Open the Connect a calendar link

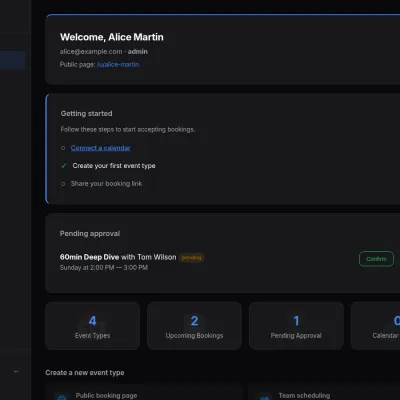click(100, 148)
